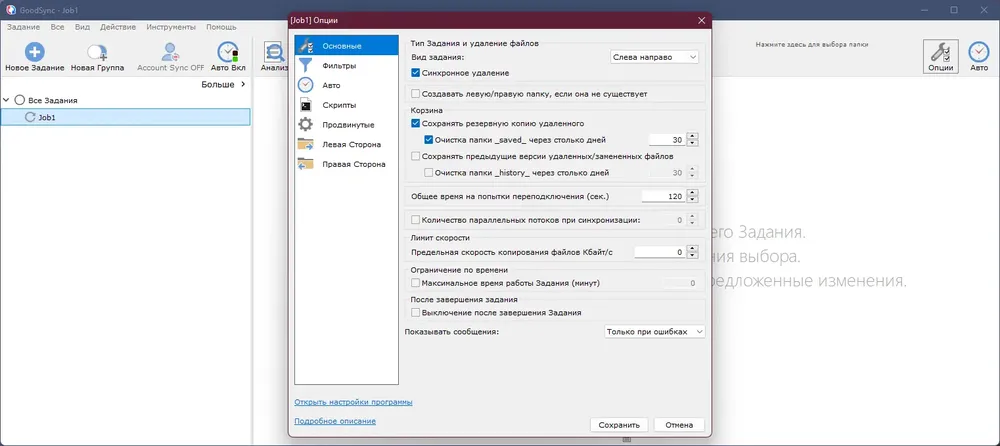Open the Инструменты menu
Viewport: 1000px width, 446px height.
(x=171, y=27)
